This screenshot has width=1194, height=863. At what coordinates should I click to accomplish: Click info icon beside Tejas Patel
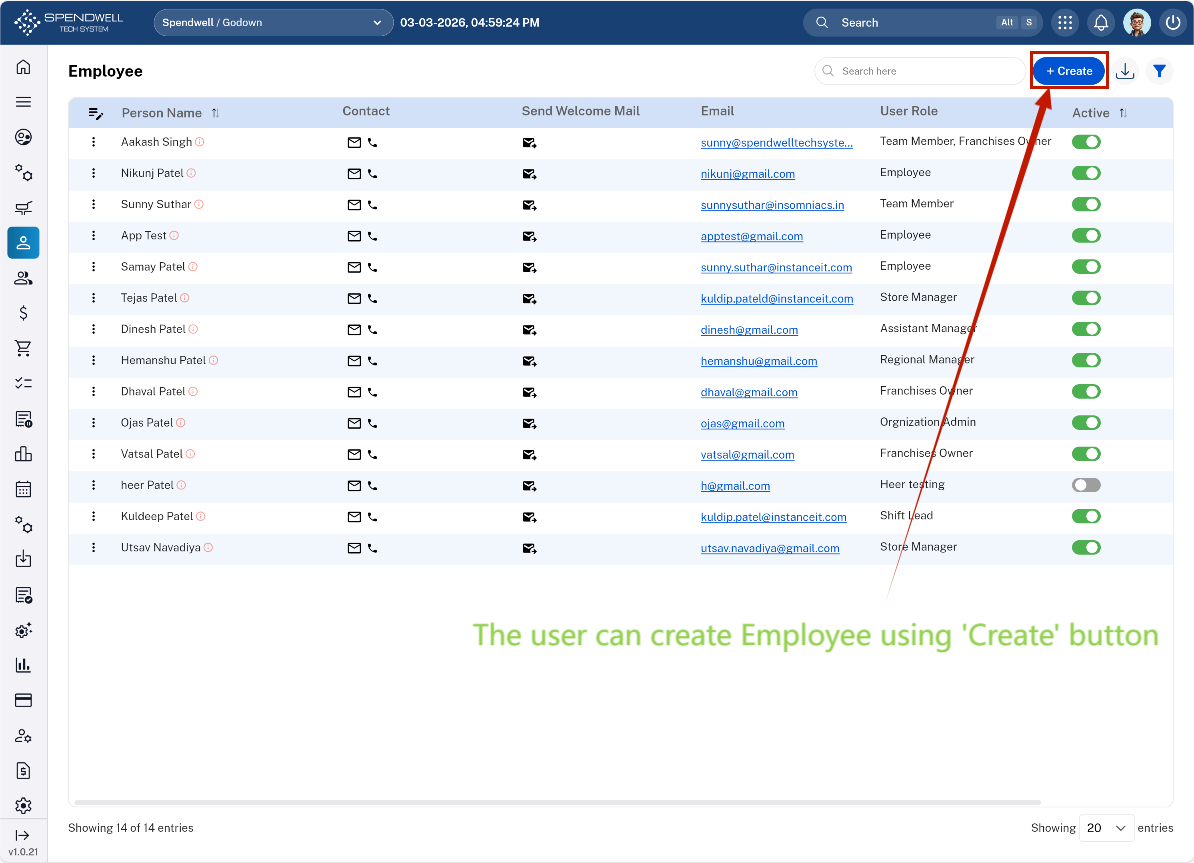pos(185,298)
